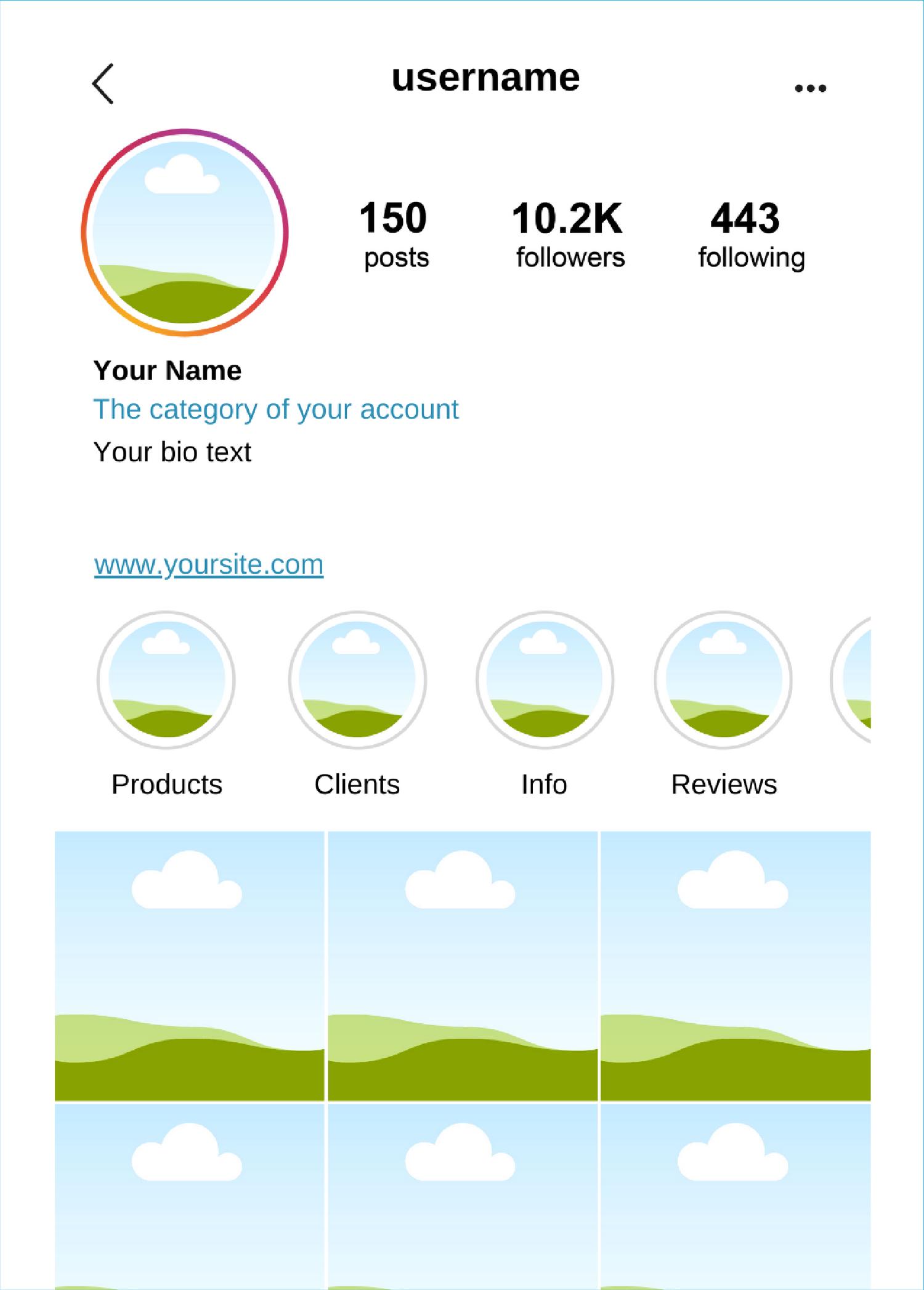
Task: Open the right post in second row
Action: pyautogui.click(x=736, y=1195)
